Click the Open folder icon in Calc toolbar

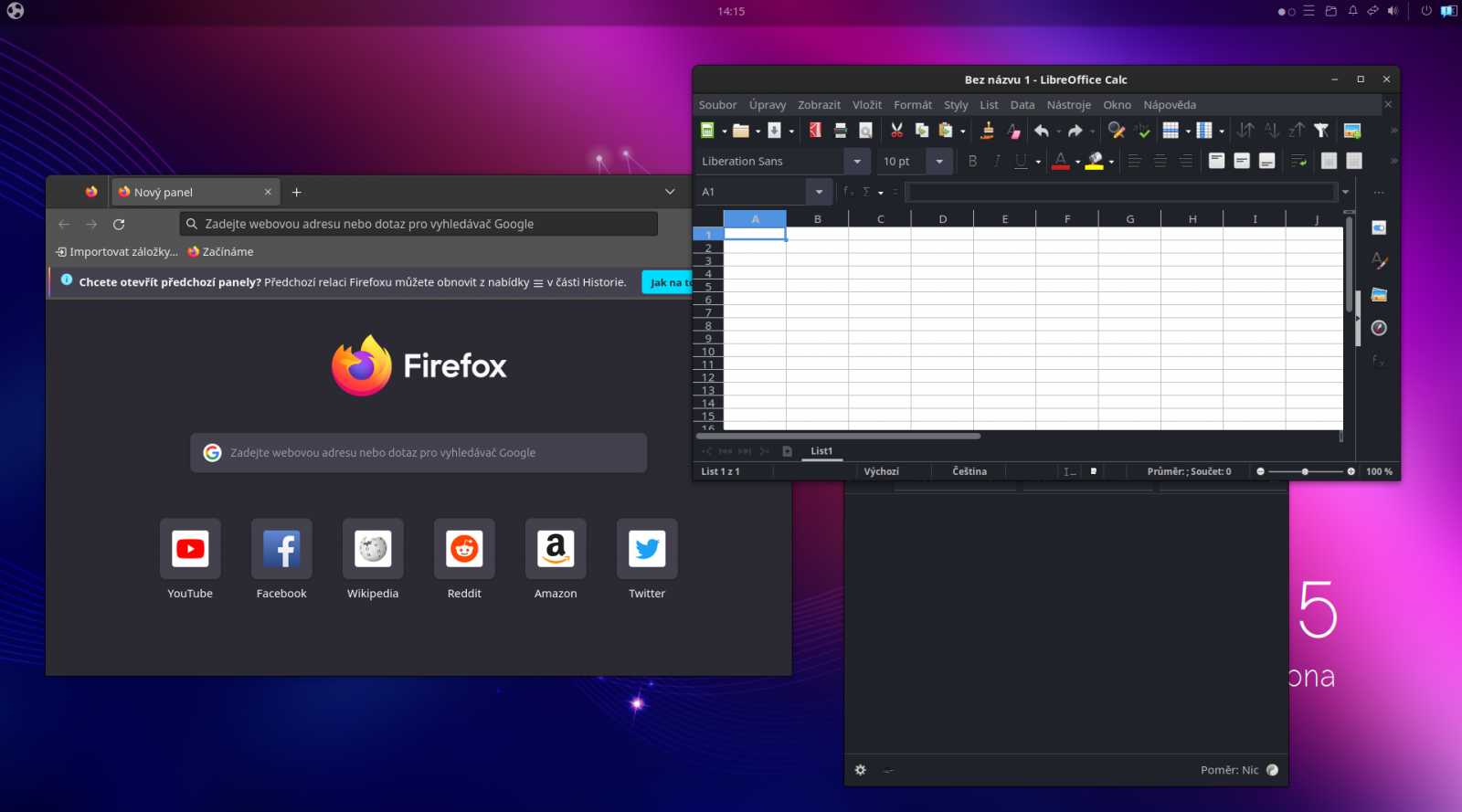(x=741, y=131)
